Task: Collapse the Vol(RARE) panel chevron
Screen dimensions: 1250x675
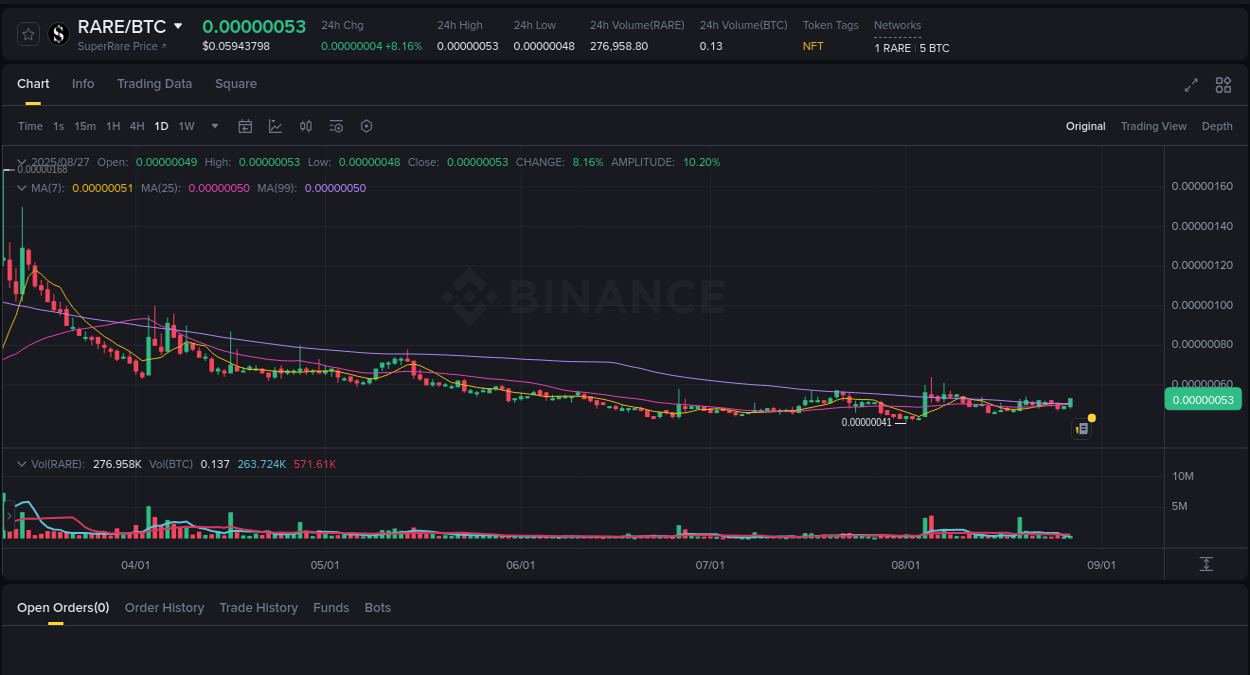Action: [22, 463]
